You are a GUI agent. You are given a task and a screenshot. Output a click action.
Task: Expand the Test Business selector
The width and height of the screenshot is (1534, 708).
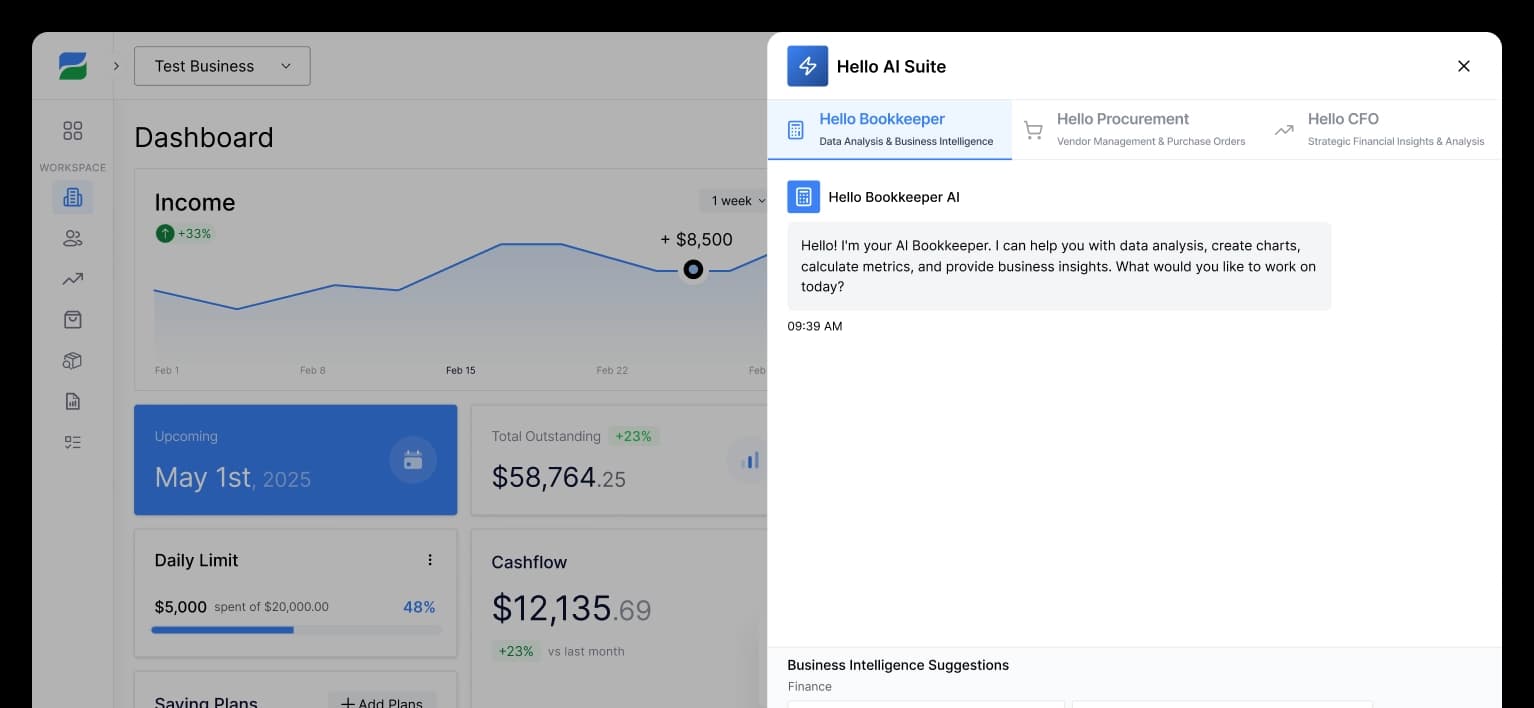point(222,66)
